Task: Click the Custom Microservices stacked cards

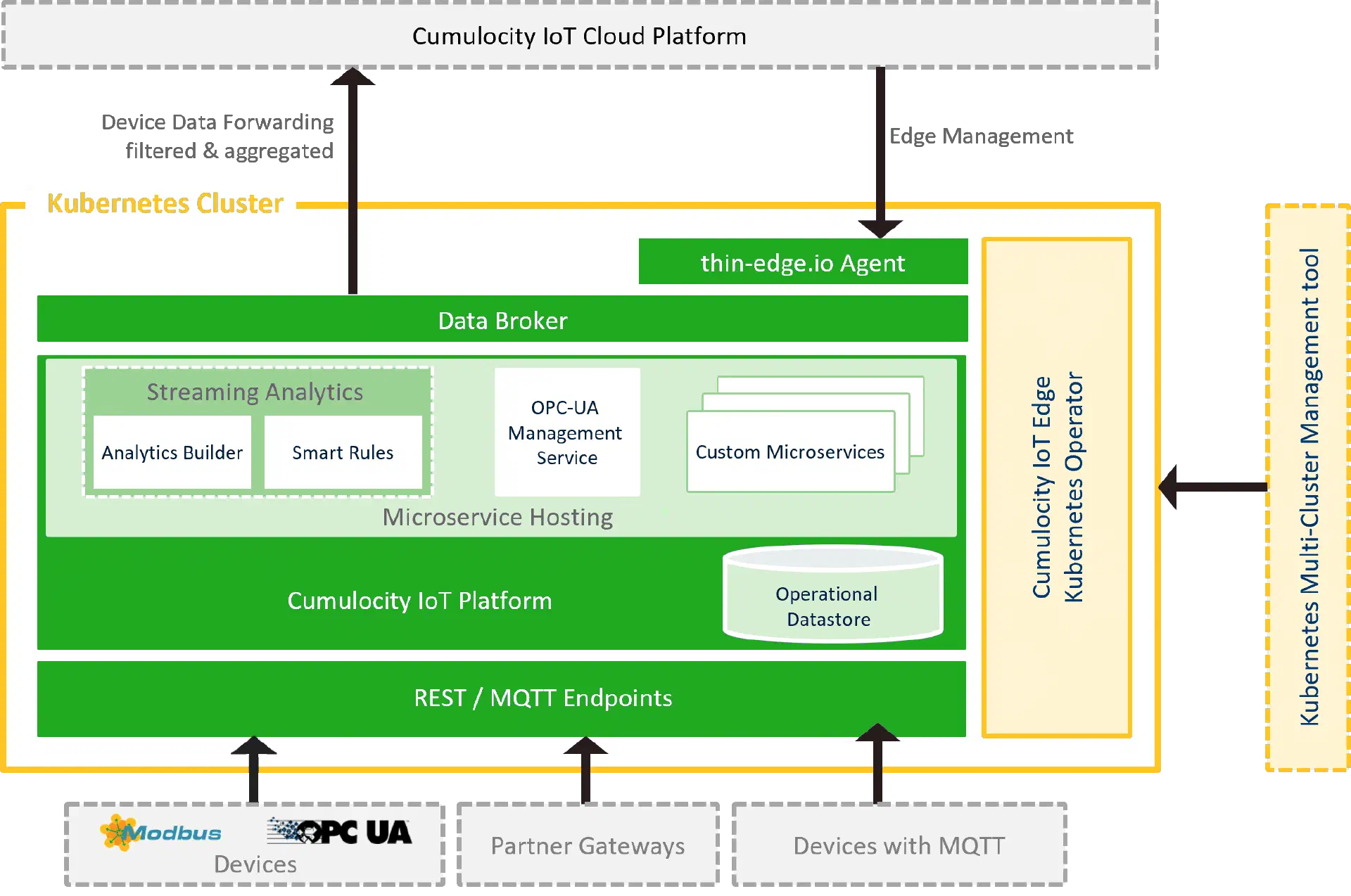Action: [x=790, y=452]
